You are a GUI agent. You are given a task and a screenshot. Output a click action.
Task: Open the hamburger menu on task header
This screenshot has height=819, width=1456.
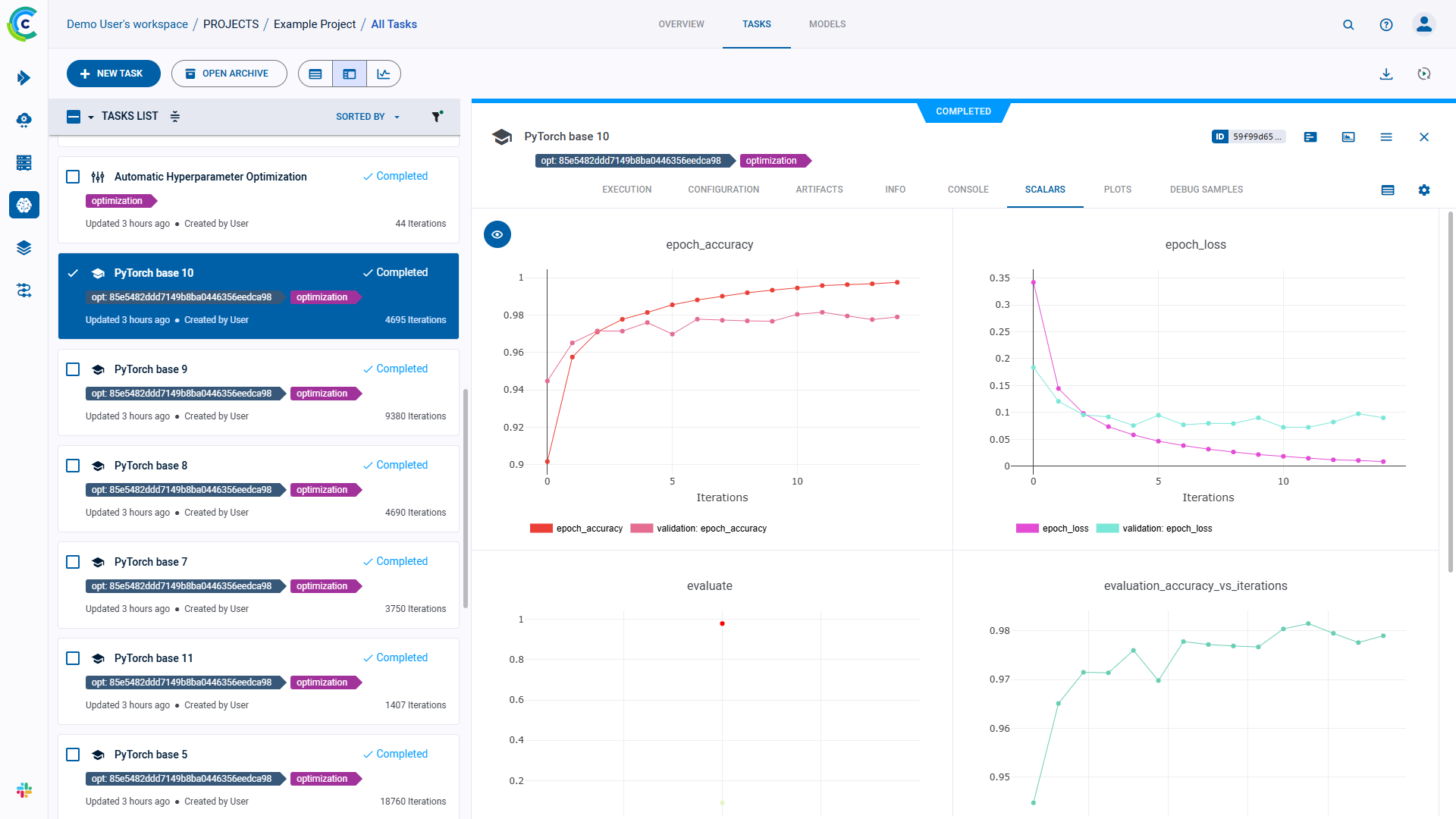coord(1387,136)
